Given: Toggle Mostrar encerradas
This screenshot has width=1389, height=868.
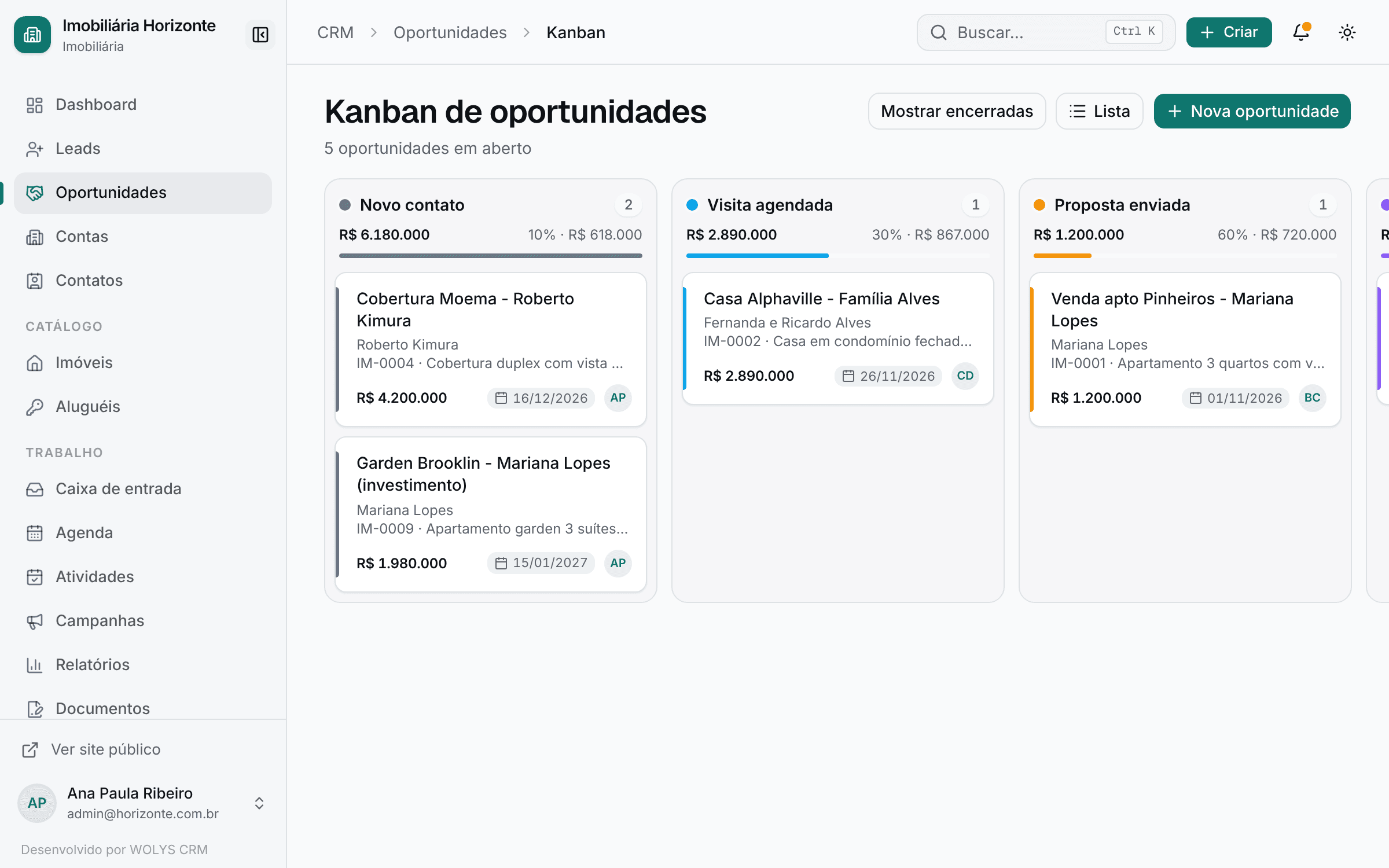Looking at the screenshot, I should point(957,111).
